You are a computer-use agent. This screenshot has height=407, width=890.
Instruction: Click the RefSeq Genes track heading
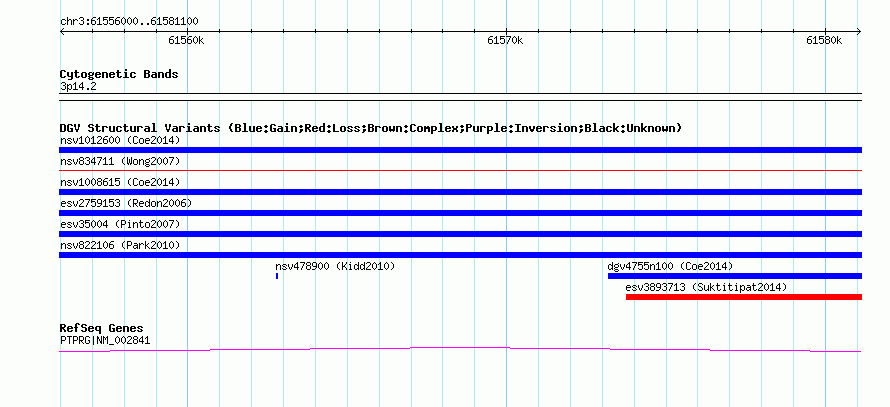(x=101, y=328)
